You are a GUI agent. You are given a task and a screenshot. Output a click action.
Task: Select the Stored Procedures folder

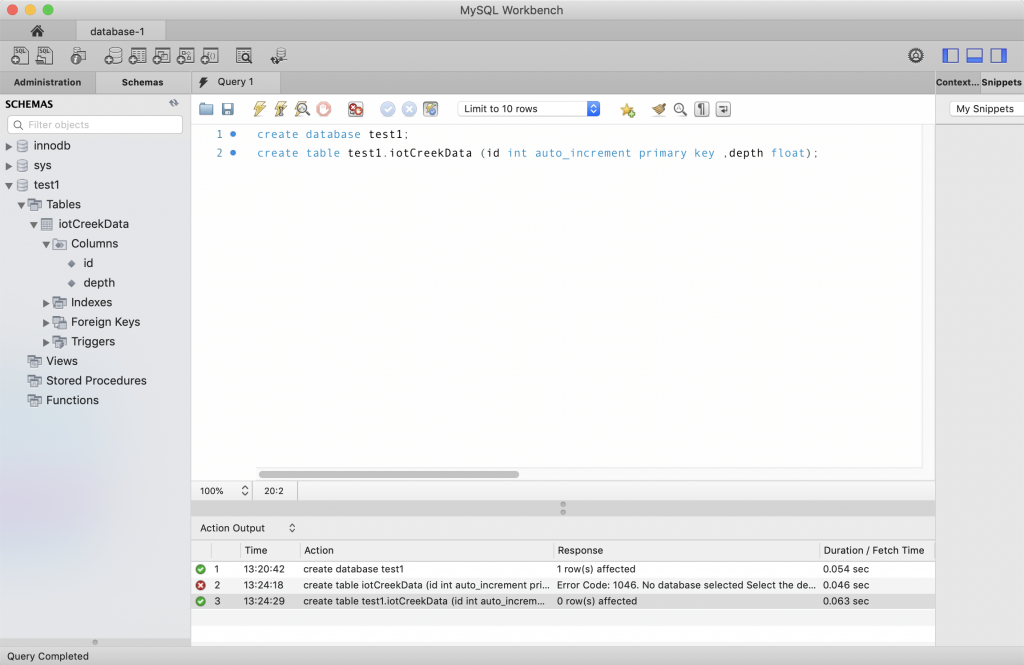pos(96,381)
